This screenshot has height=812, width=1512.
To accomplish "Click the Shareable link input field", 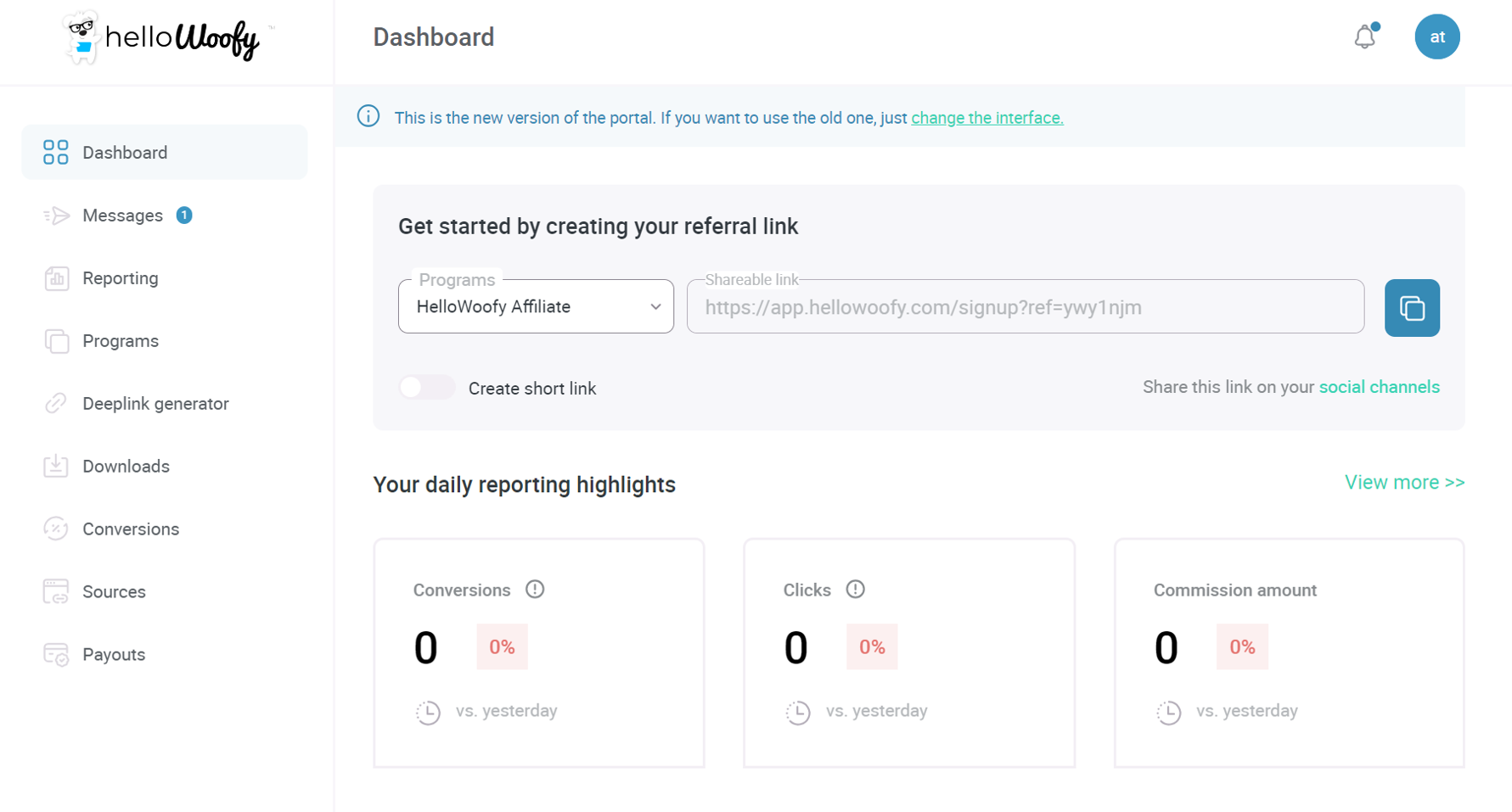I will click(1026, 306).
